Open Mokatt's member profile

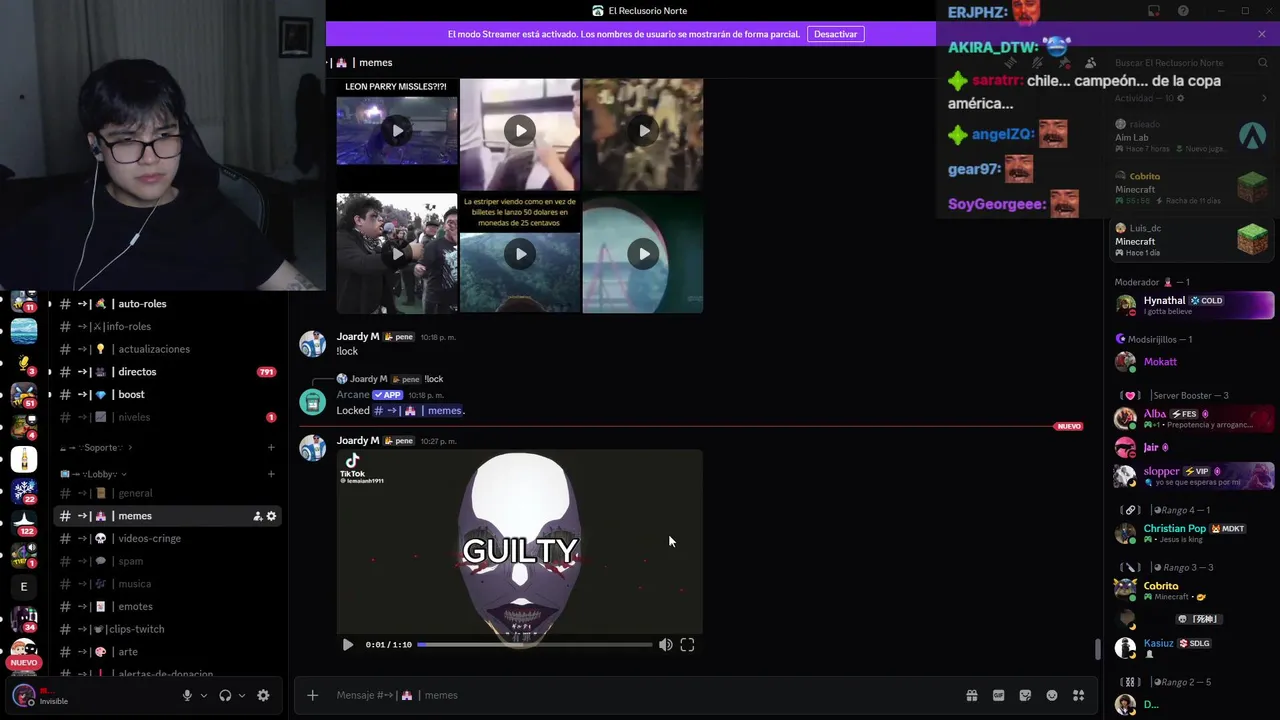pos(1194,362)
